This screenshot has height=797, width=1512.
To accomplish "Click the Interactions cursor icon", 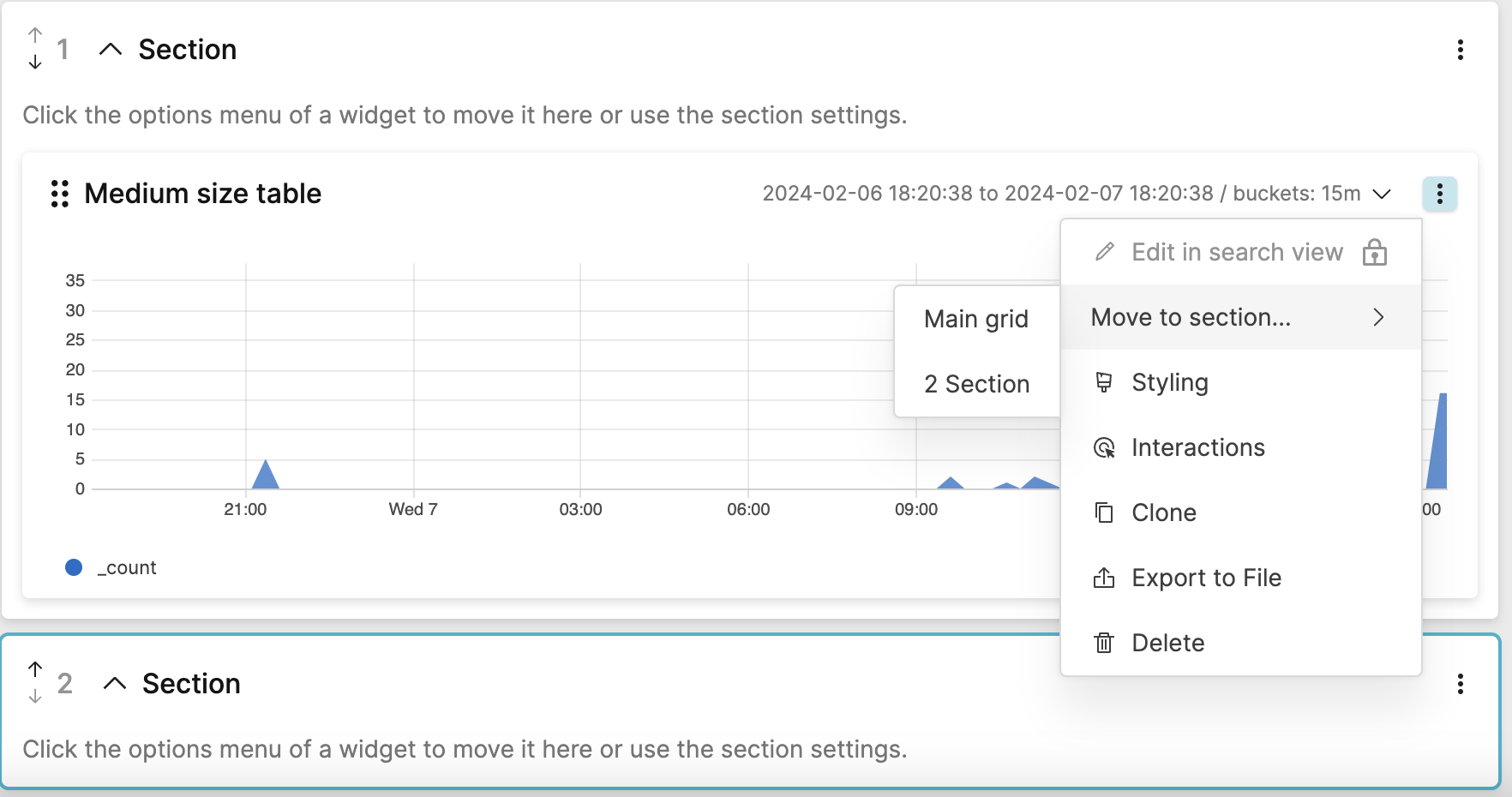I will click(x=1104, y=446).
